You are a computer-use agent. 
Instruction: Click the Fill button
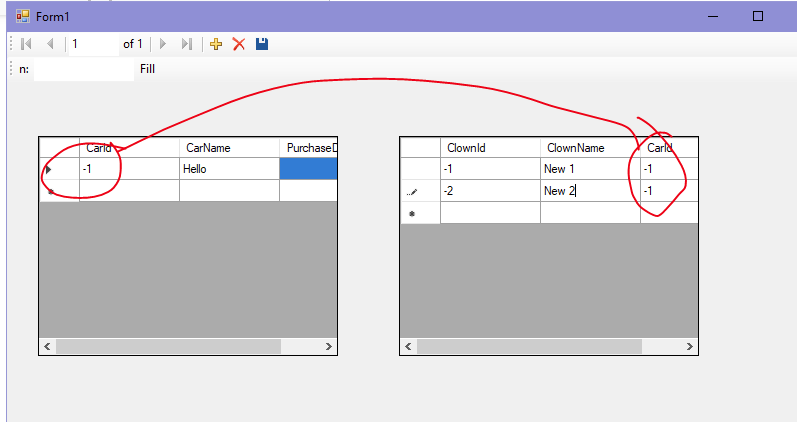pyautogui.click(x=147, y=69)
